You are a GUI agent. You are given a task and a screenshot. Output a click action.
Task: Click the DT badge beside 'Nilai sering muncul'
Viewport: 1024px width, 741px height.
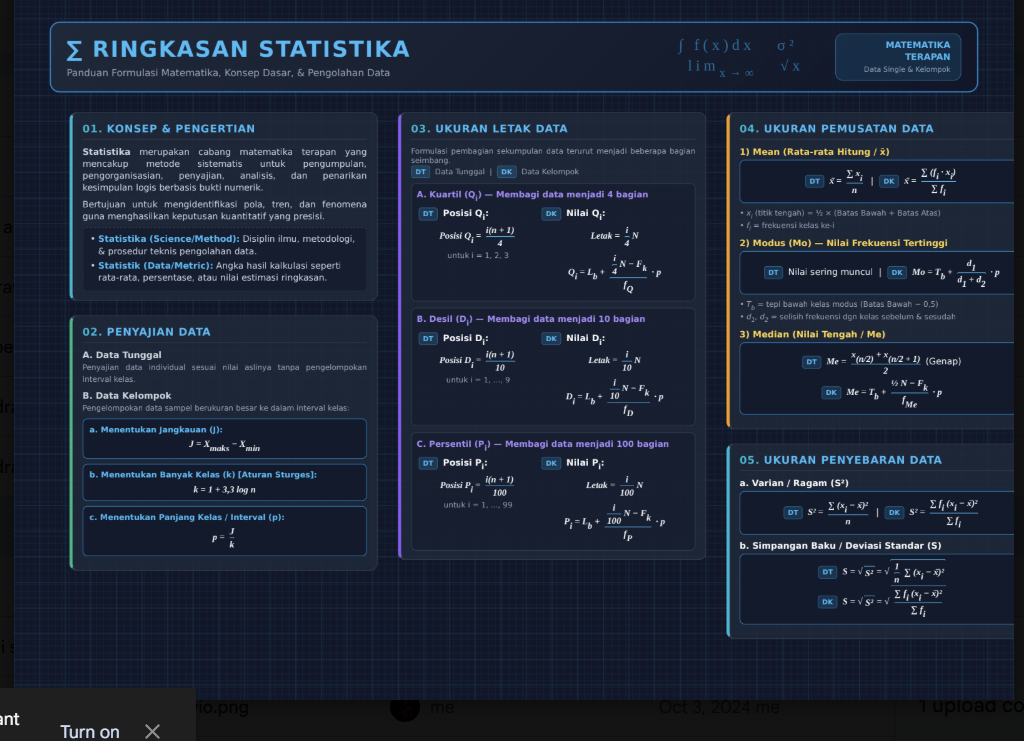click(x=773, y=272)
